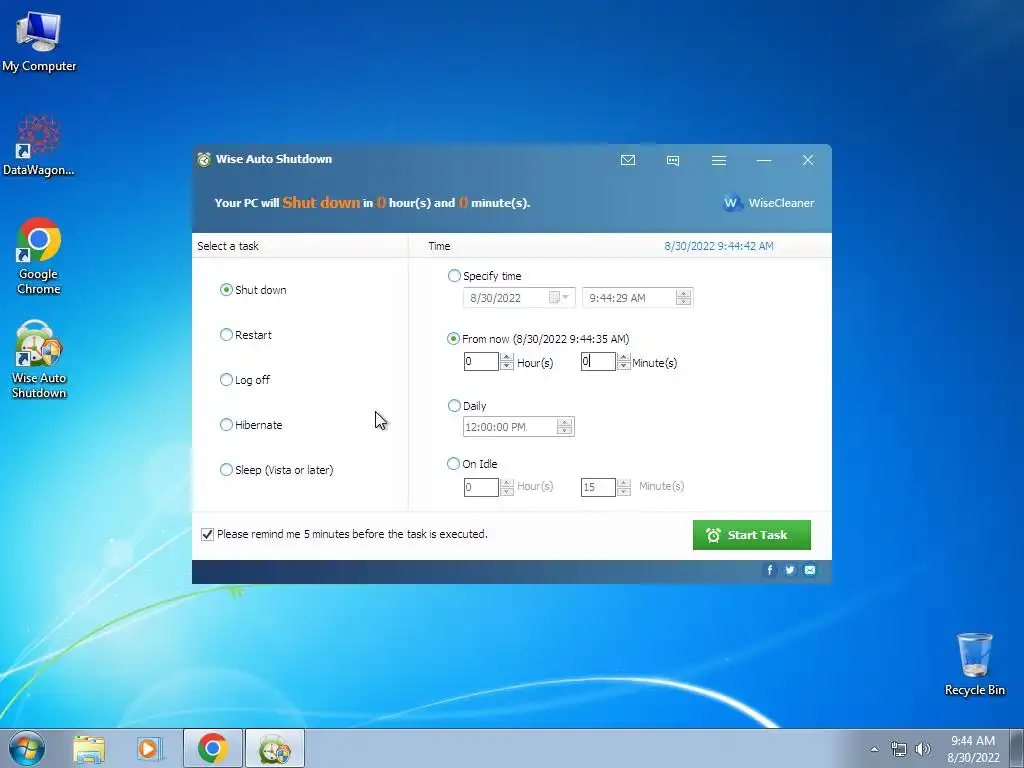
Task: Click Wise Auto Shutdown taskbar button
Action: (274, 748)
